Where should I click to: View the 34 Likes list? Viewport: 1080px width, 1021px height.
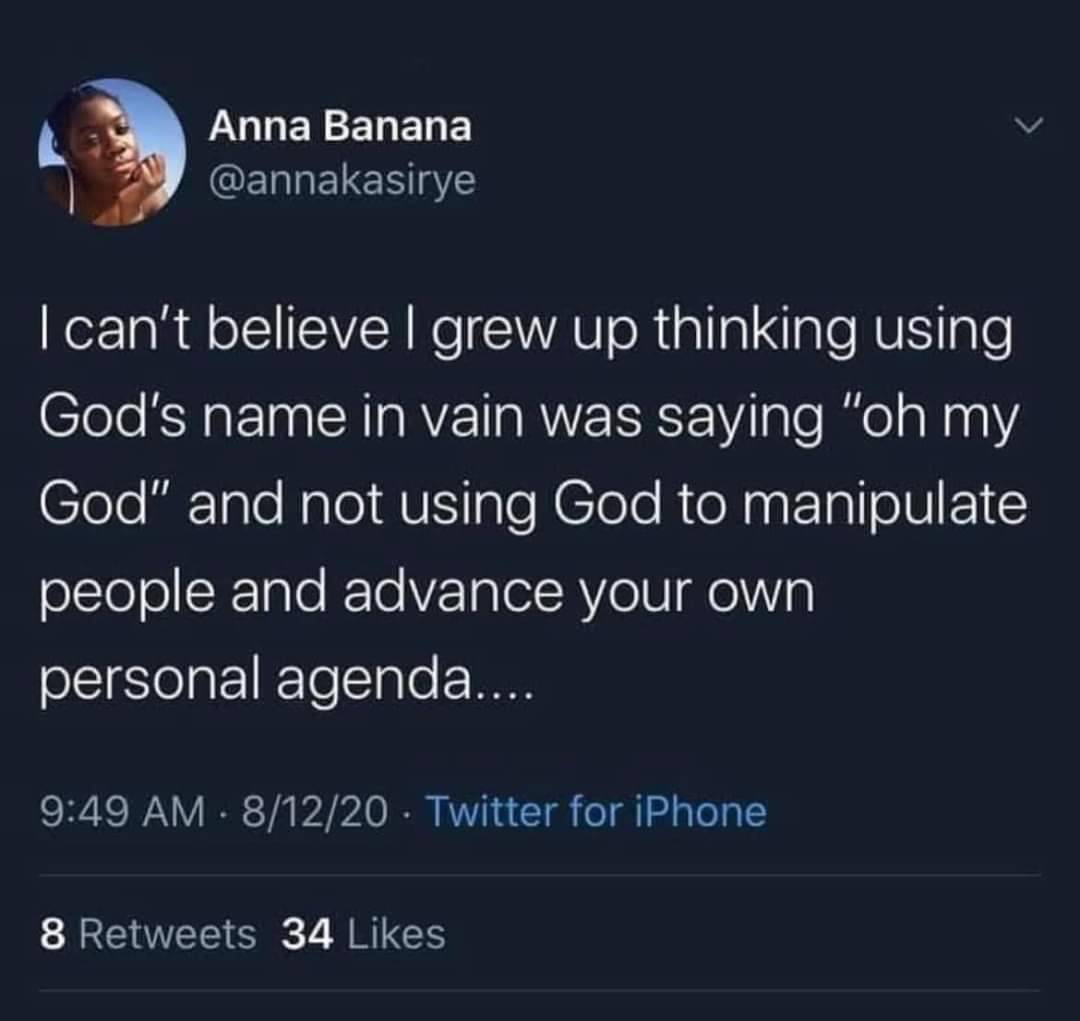(x=364, y=934)
